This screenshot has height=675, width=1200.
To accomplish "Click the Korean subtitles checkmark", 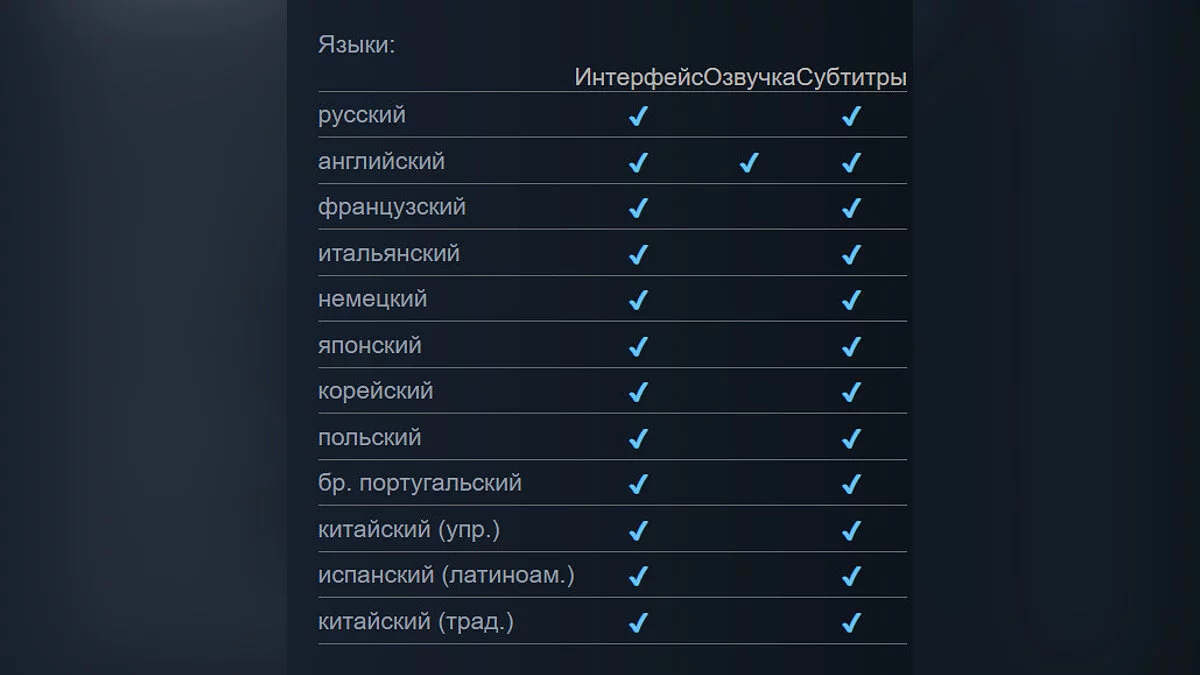I will click(x=851, y=393).
